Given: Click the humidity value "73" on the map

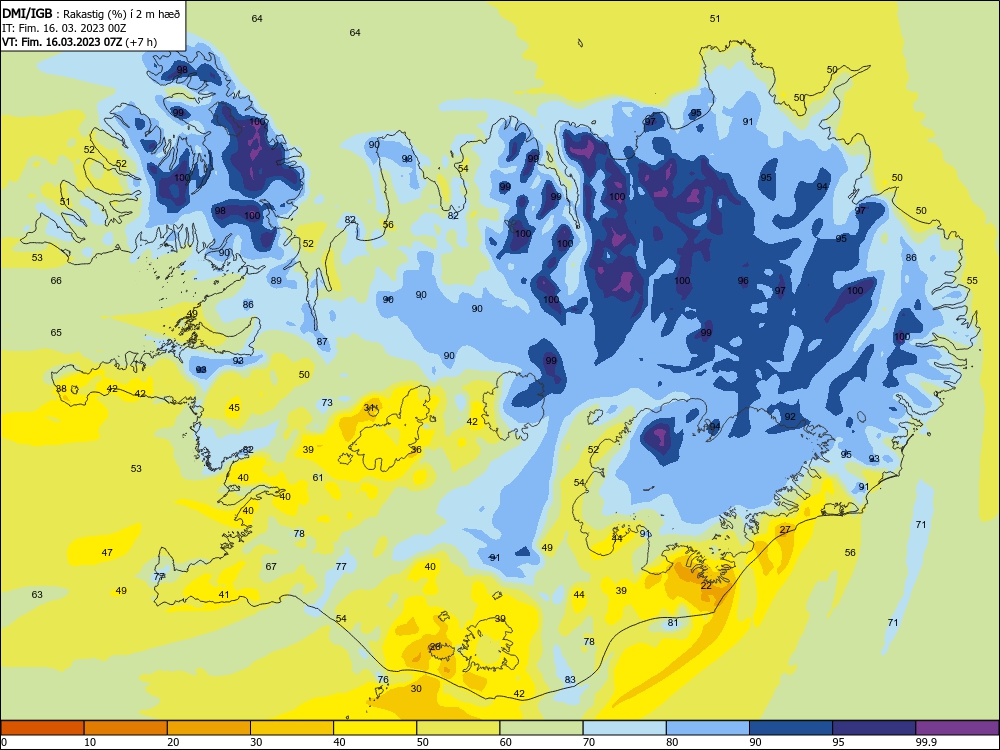Looking at the screenshot, I should [x=327, y=402].
